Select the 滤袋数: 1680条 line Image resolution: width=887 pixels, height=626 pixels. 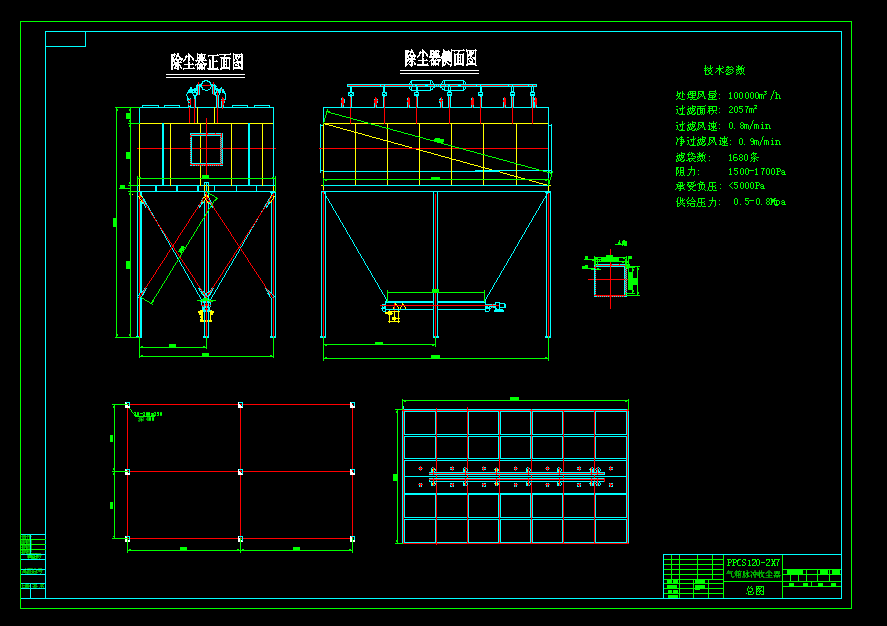click(717, 157)
